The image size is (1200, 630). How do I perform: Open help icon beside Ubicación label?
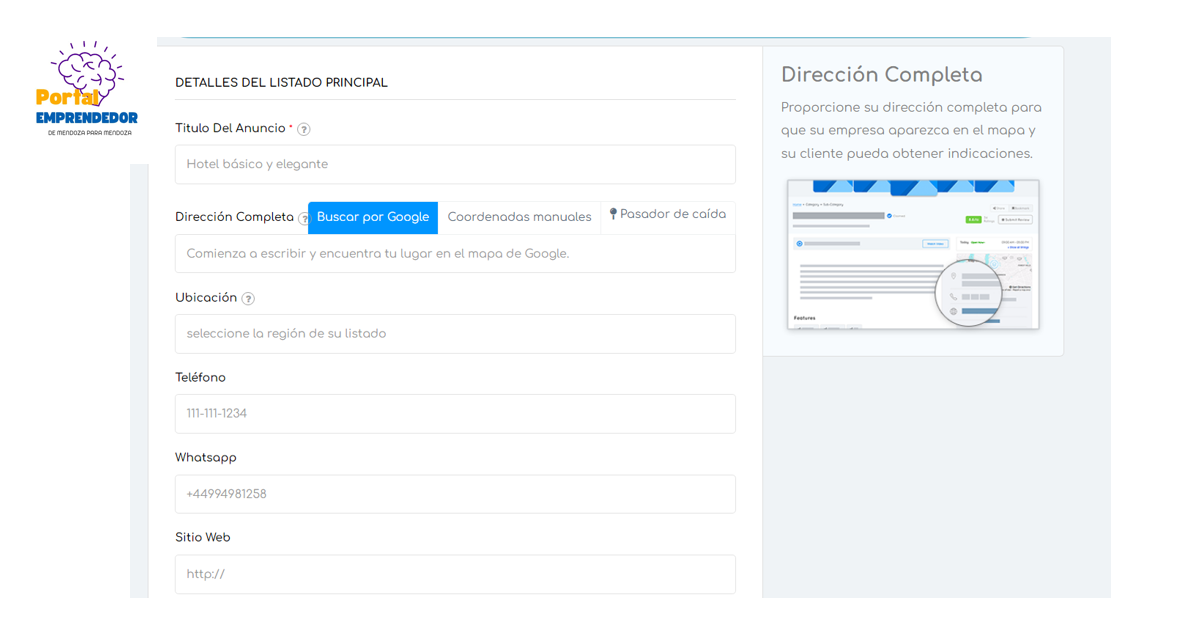click(248, 298)
